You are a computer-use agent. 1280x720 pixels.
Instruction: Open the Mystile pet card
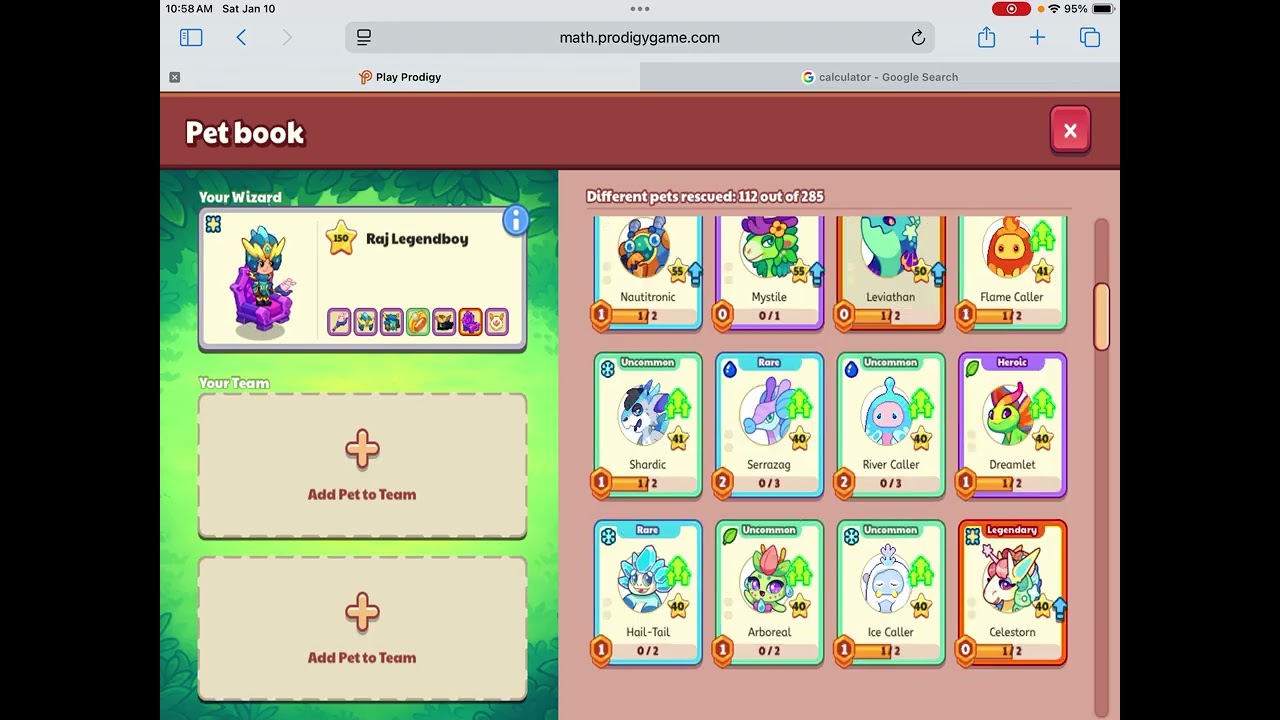coord(769,272)
